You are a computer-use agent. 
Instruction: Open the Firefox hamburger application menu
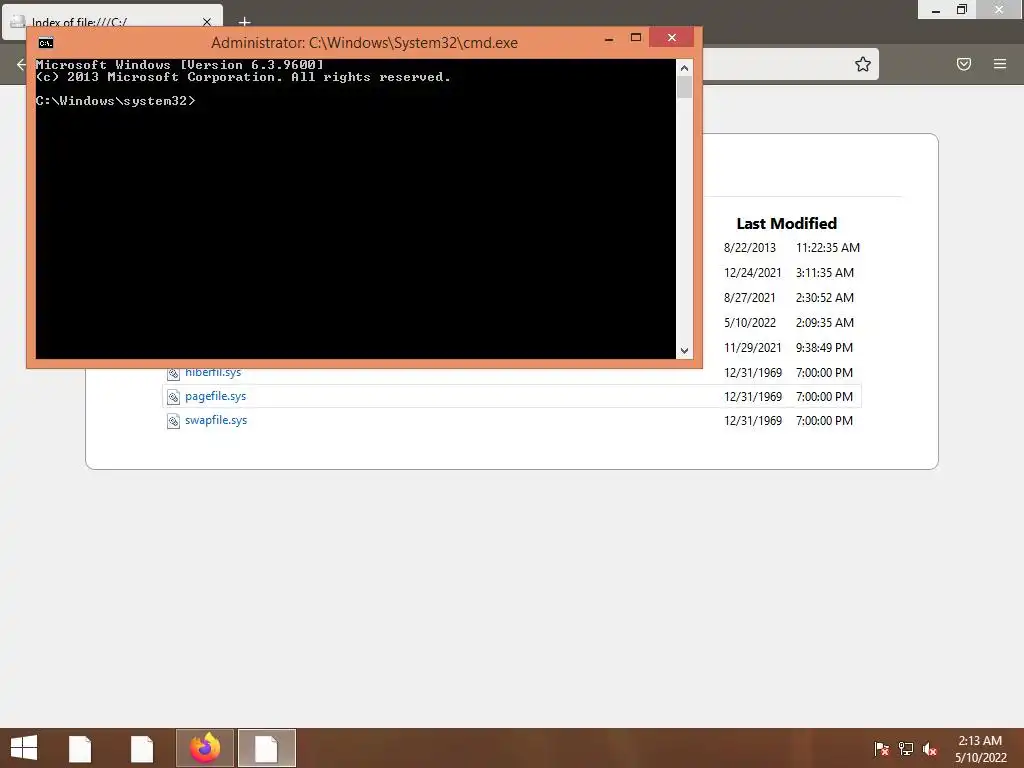1000,64
